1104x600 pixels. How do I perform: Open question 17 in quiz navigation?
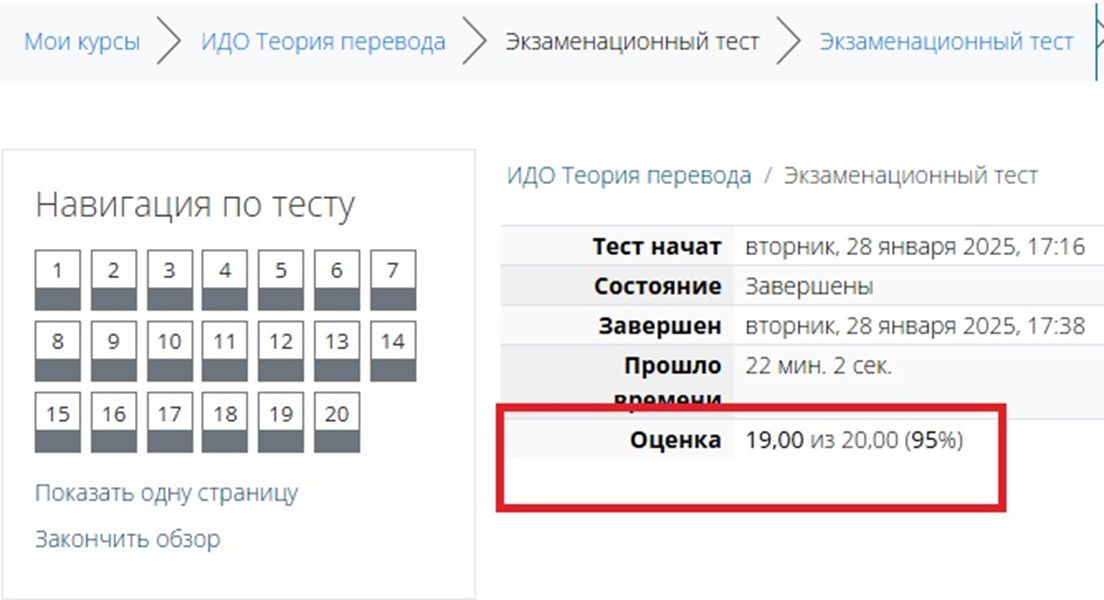click(x=170, y=423)
